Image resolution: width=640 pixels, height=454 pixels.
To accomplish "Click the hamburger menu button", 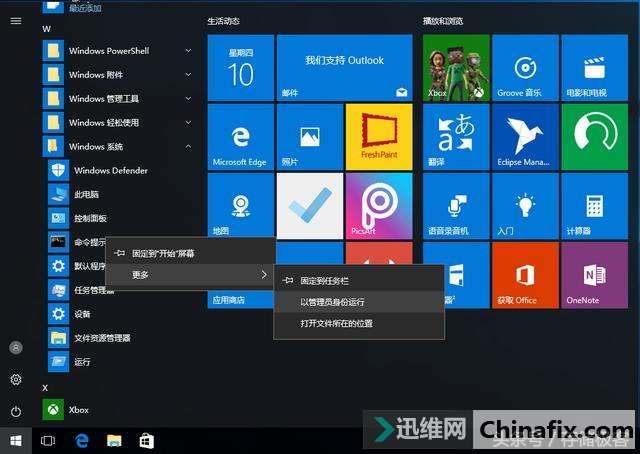I will [16, 21].
